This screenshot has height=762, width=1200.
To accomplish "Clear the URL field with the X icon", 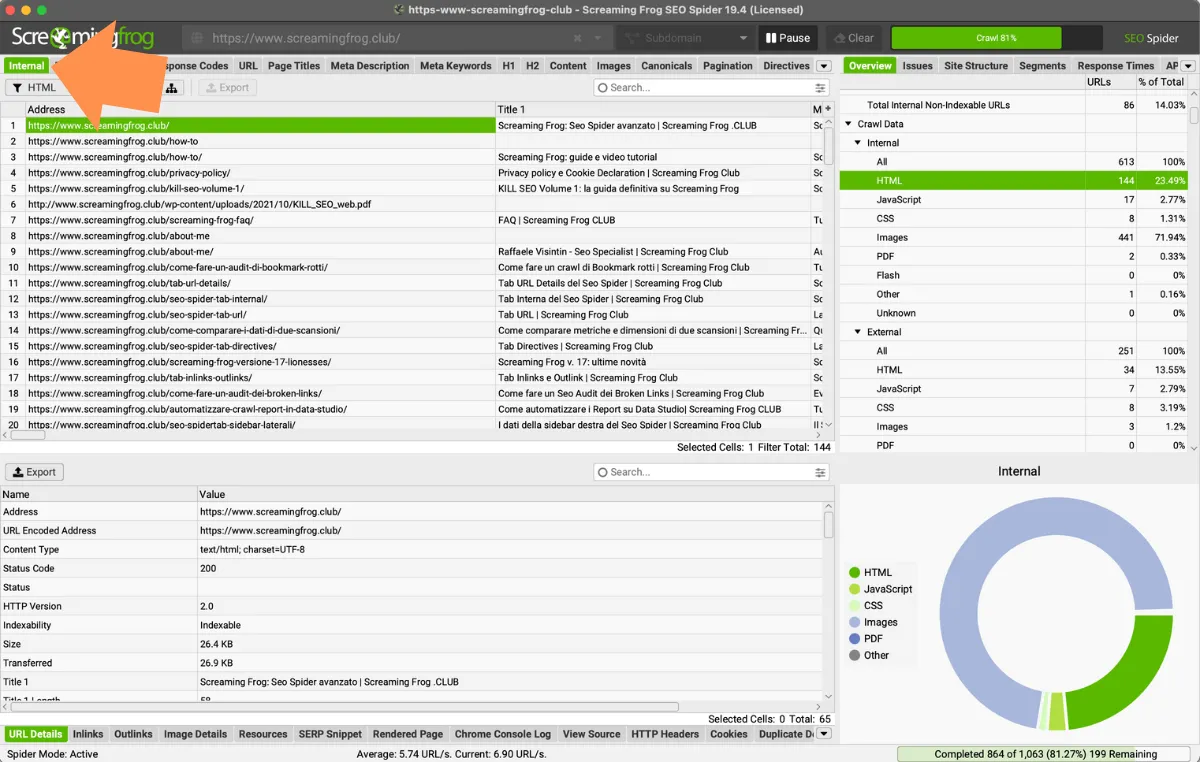I will pyautogui.click(x=577, y=38).
